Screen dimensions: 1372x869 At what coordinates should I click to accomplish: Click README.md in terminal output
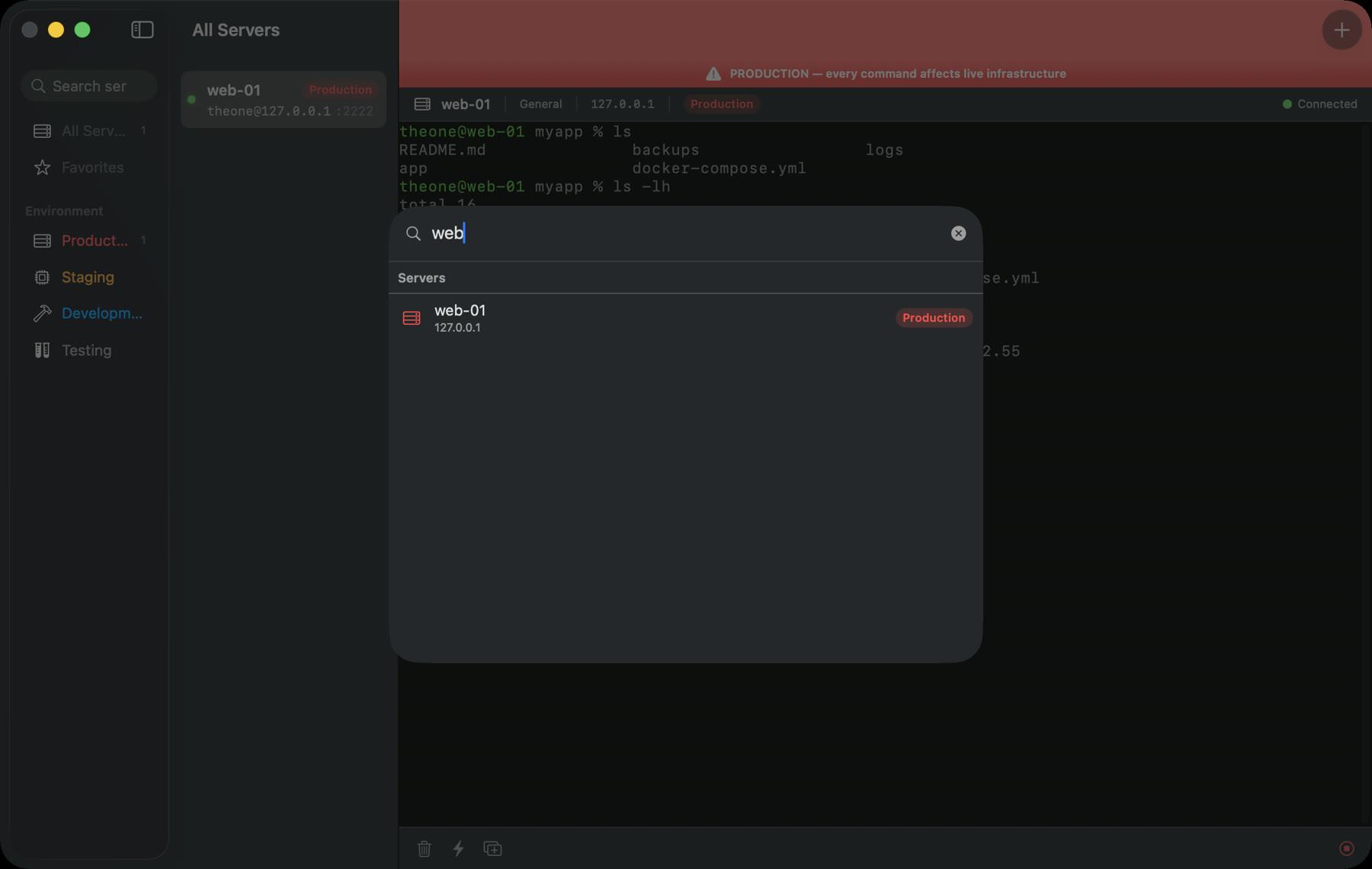(442, 150)
